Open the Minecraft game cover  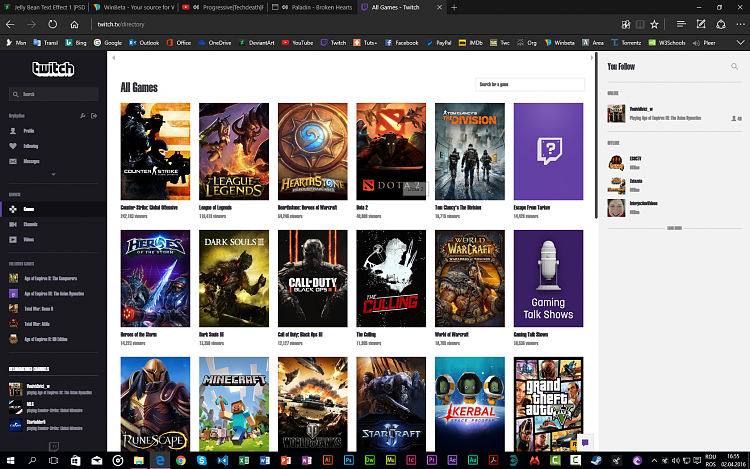click(234, 404)
